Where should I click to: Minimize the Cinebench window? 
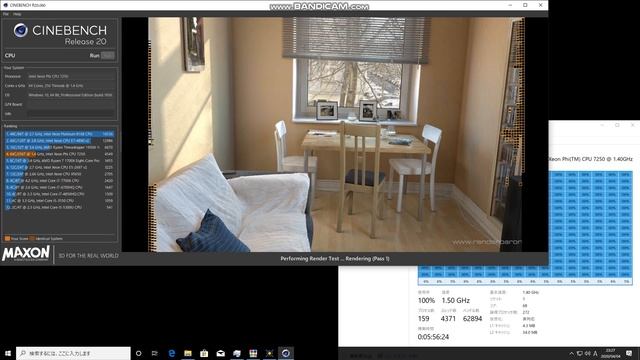tap(510, 5)
